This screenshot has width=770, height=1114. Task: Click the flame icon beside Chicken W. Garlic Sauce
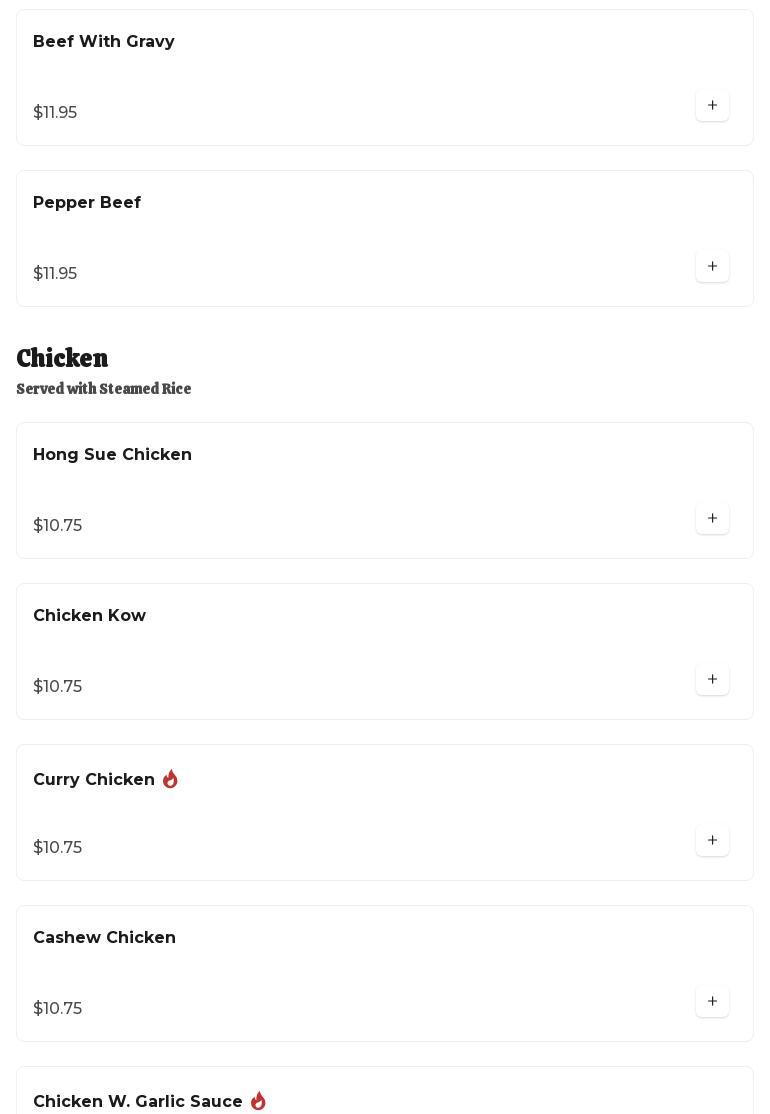[x=258, y=1101]
